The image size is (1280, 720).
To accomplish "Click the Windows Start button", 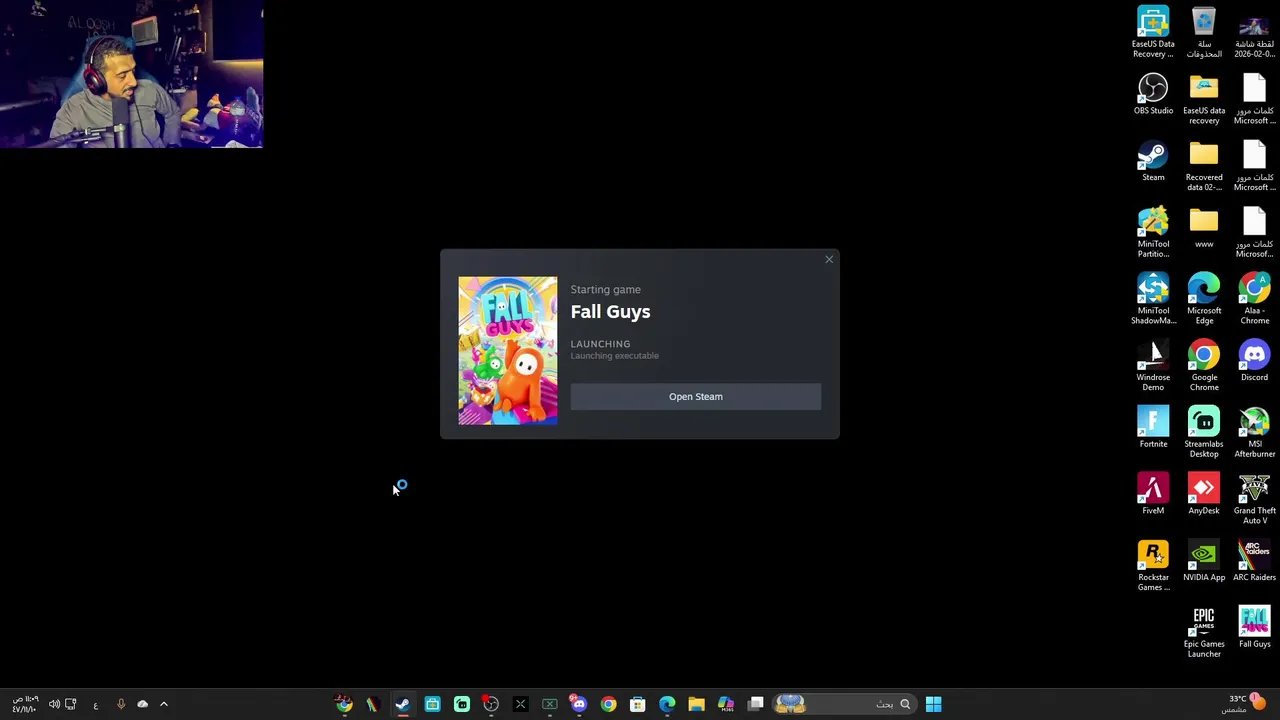I will point(933,704).
